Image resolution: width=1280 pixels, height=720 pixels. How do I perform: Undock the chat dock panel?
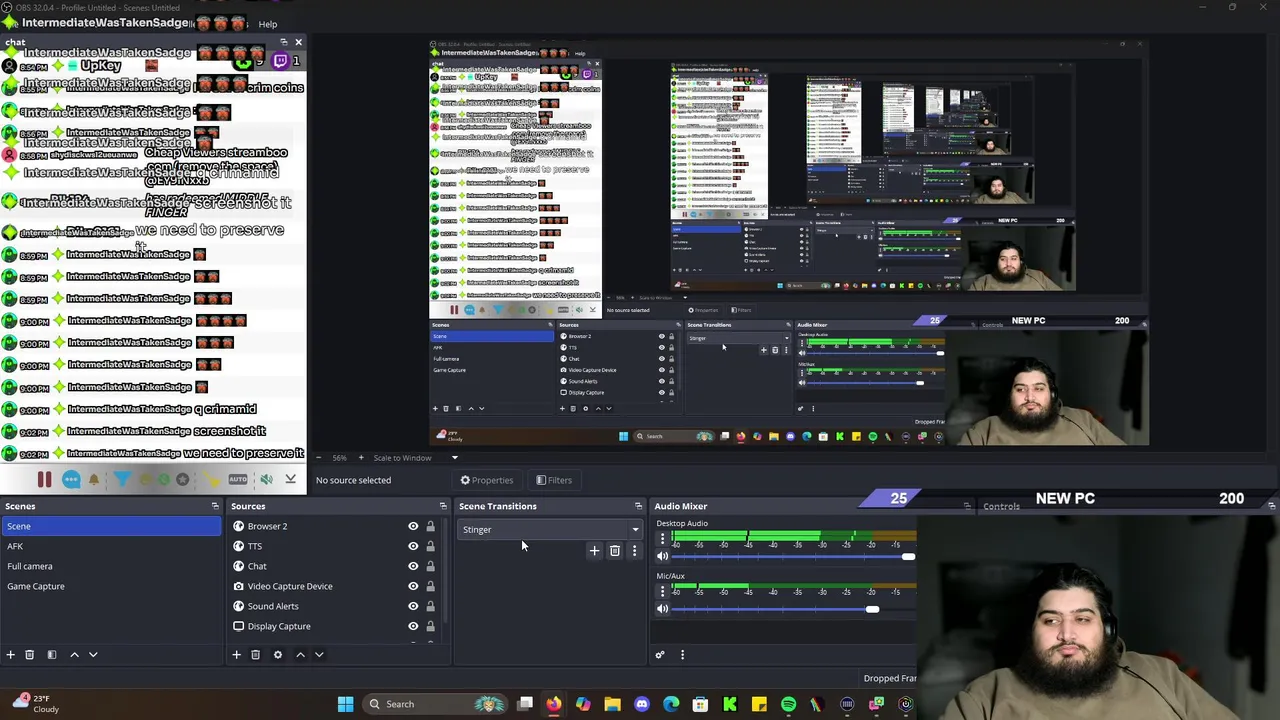283,42
